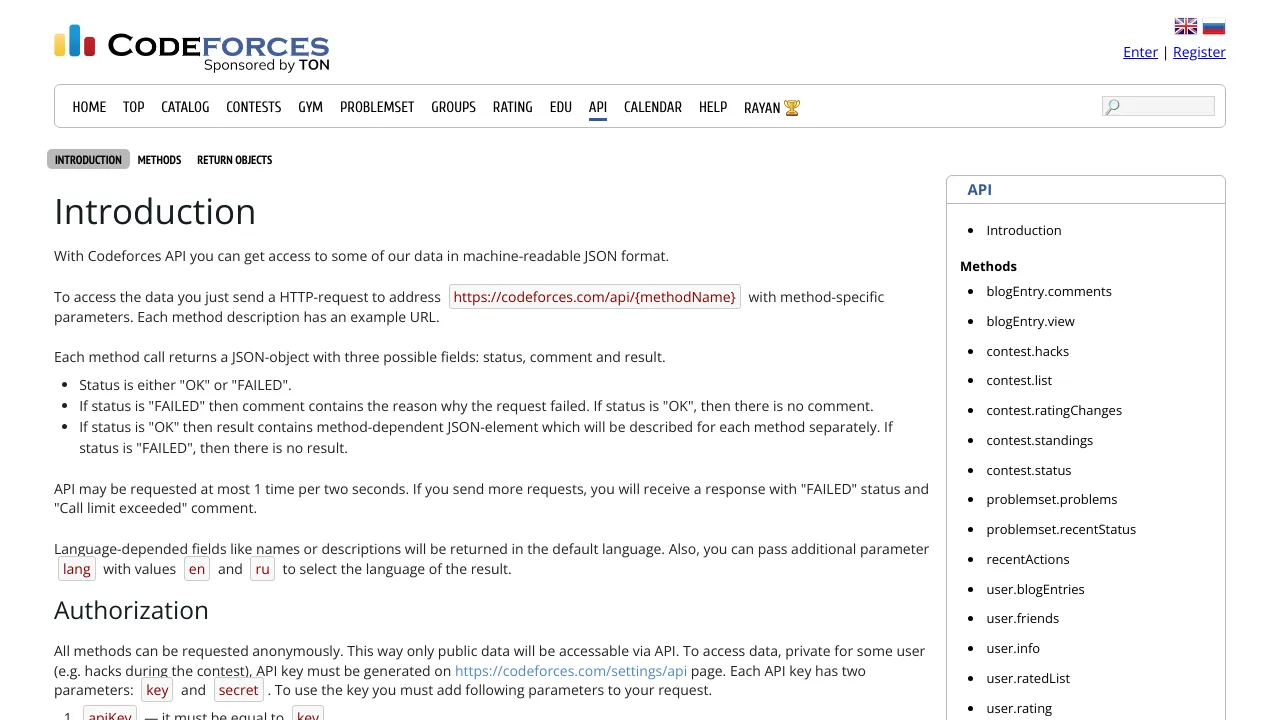Open user.ratedList method in sidebar
Image resolution: width=1280 pixels, height=720 pixels.
pyautogui.click(x=1028, y=678)
